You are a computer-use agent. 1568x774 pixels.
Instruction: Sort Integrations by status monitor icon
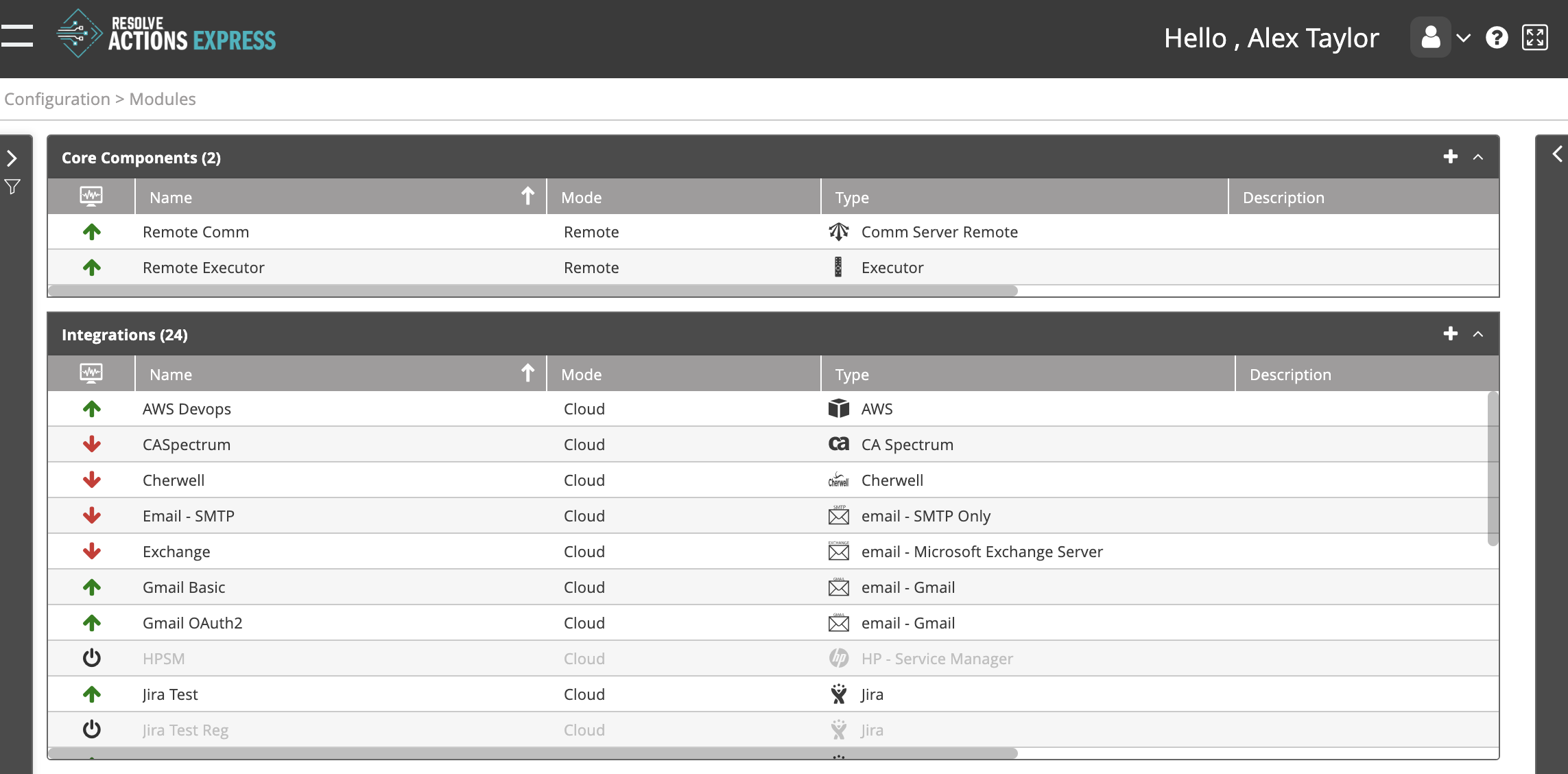coord(91,374)
